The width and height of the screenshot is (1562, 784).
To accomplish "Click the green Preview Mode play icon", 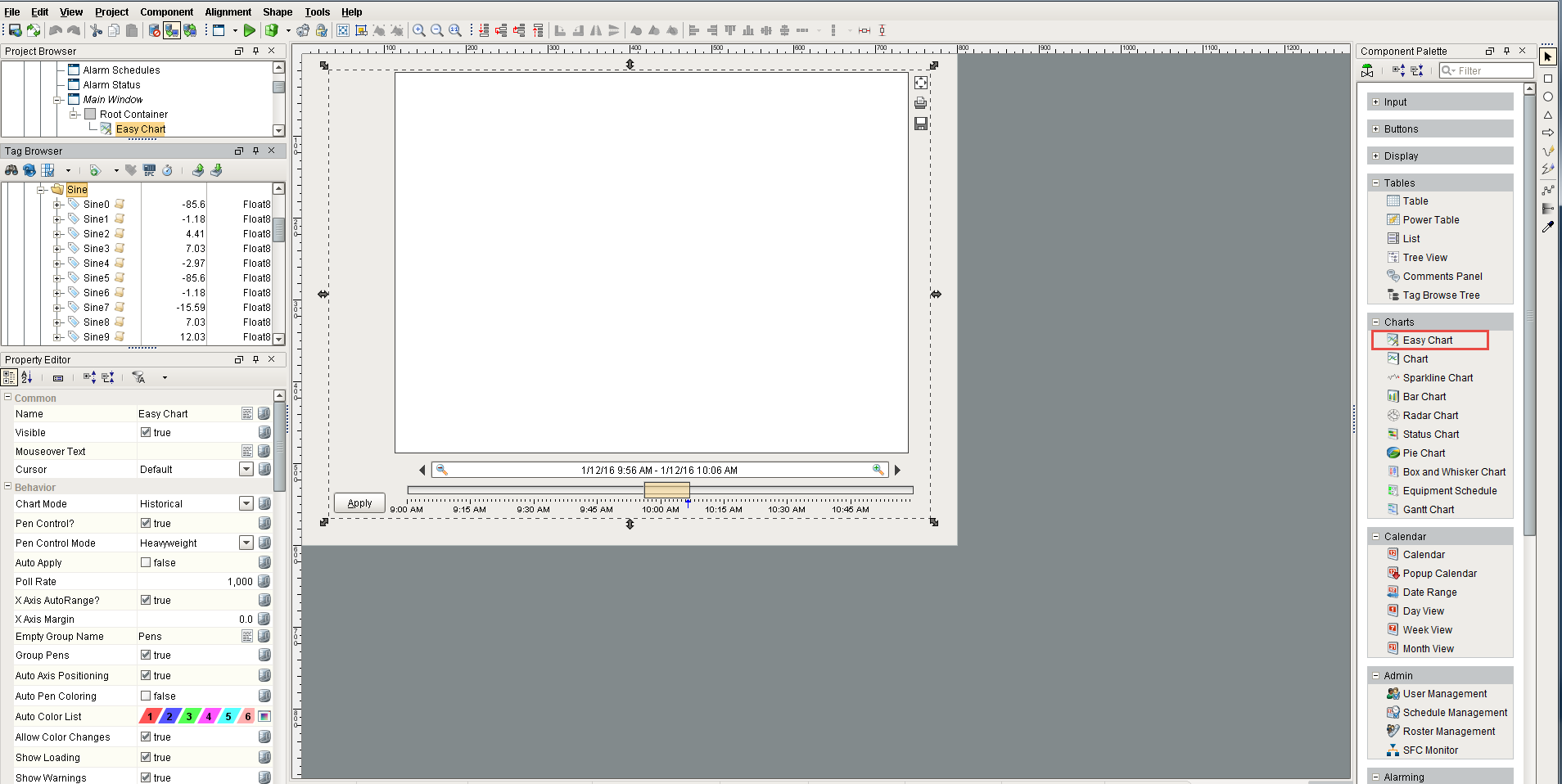I will tap(250, 30).
